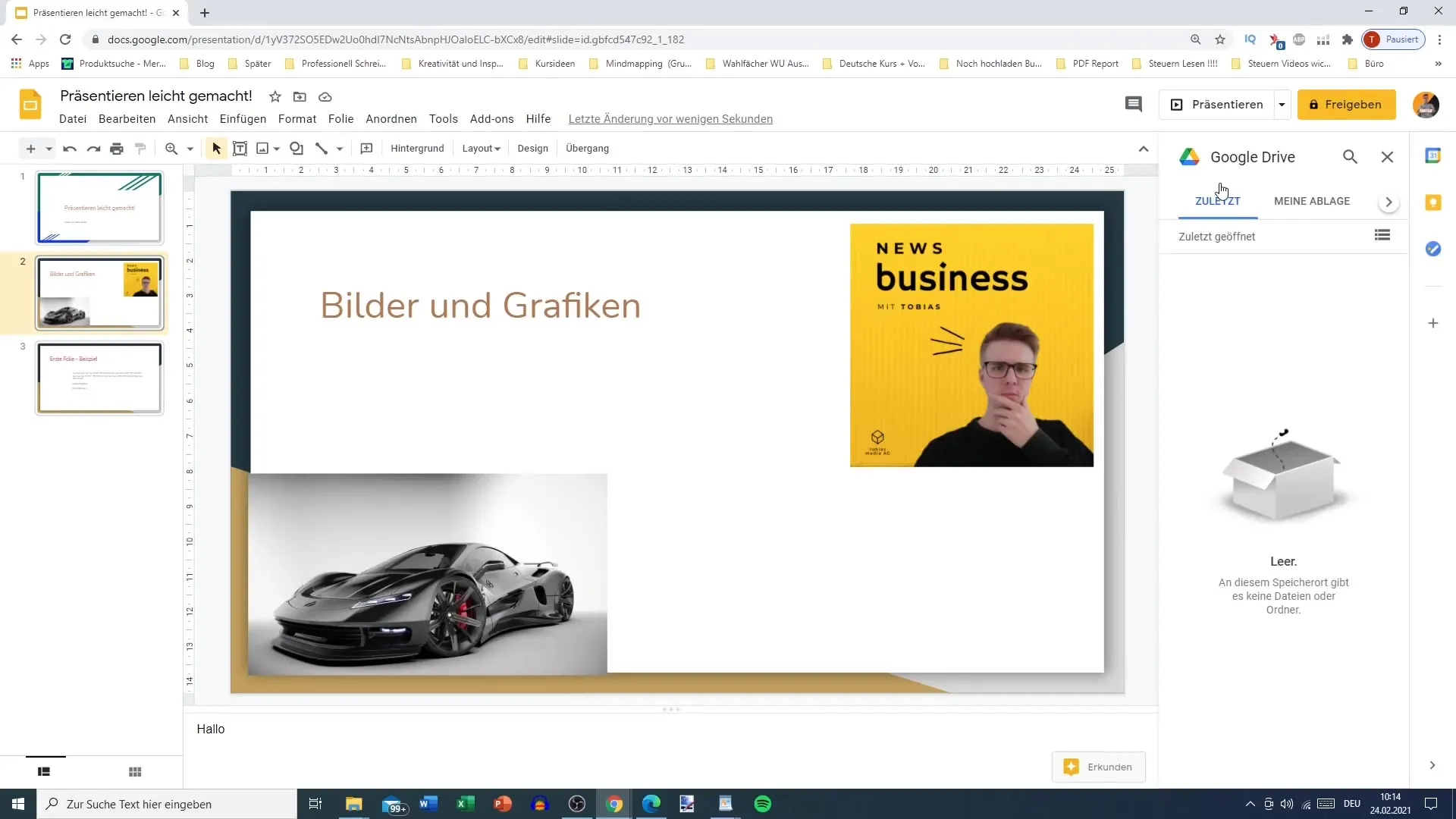Viewport: 1456px width, 819px height.
Task: Click the Präsentieren button
Action: coord(1216,105)
